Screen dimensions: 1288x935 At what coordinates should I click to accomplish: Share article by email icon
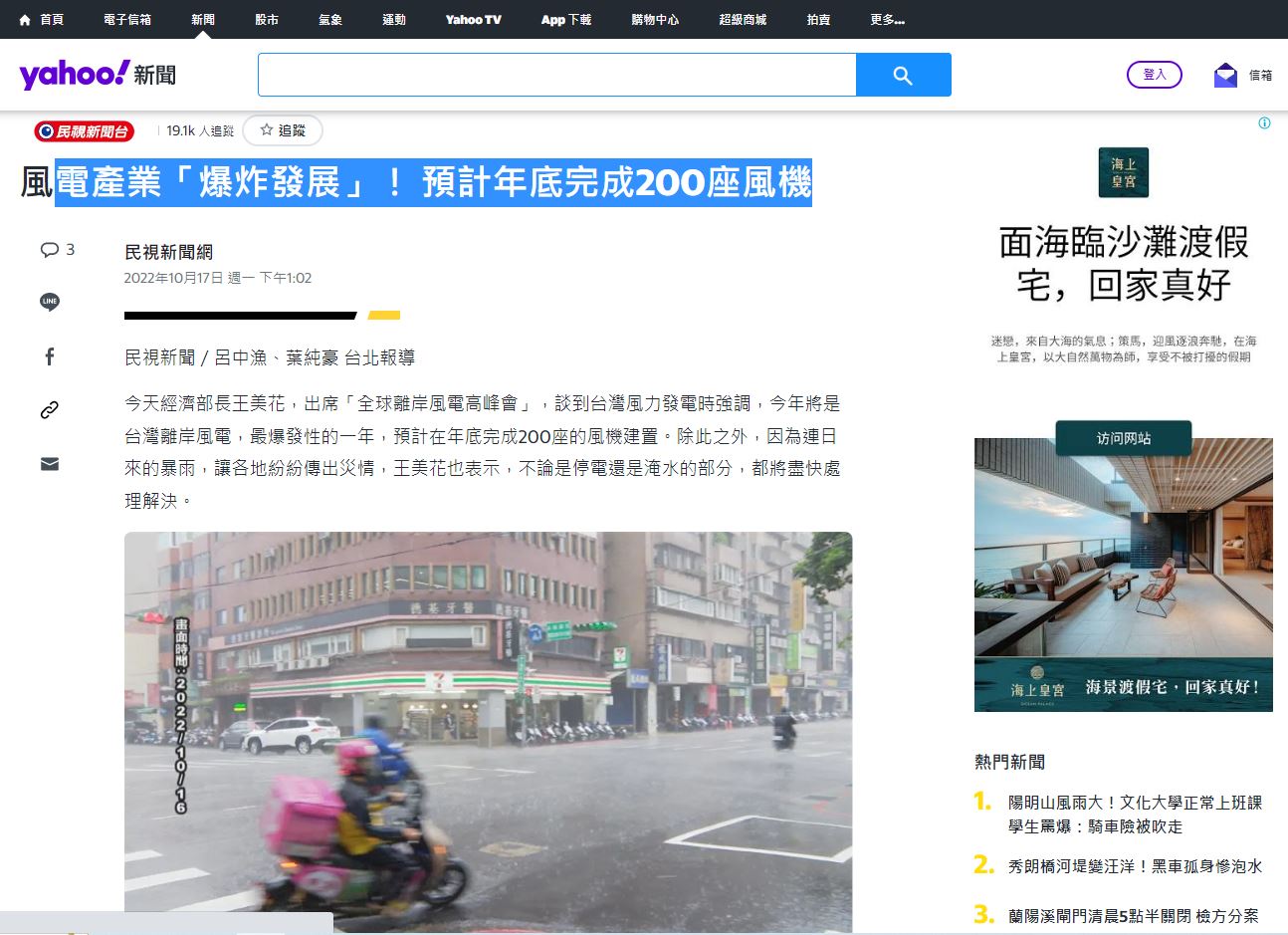point(50,464)
